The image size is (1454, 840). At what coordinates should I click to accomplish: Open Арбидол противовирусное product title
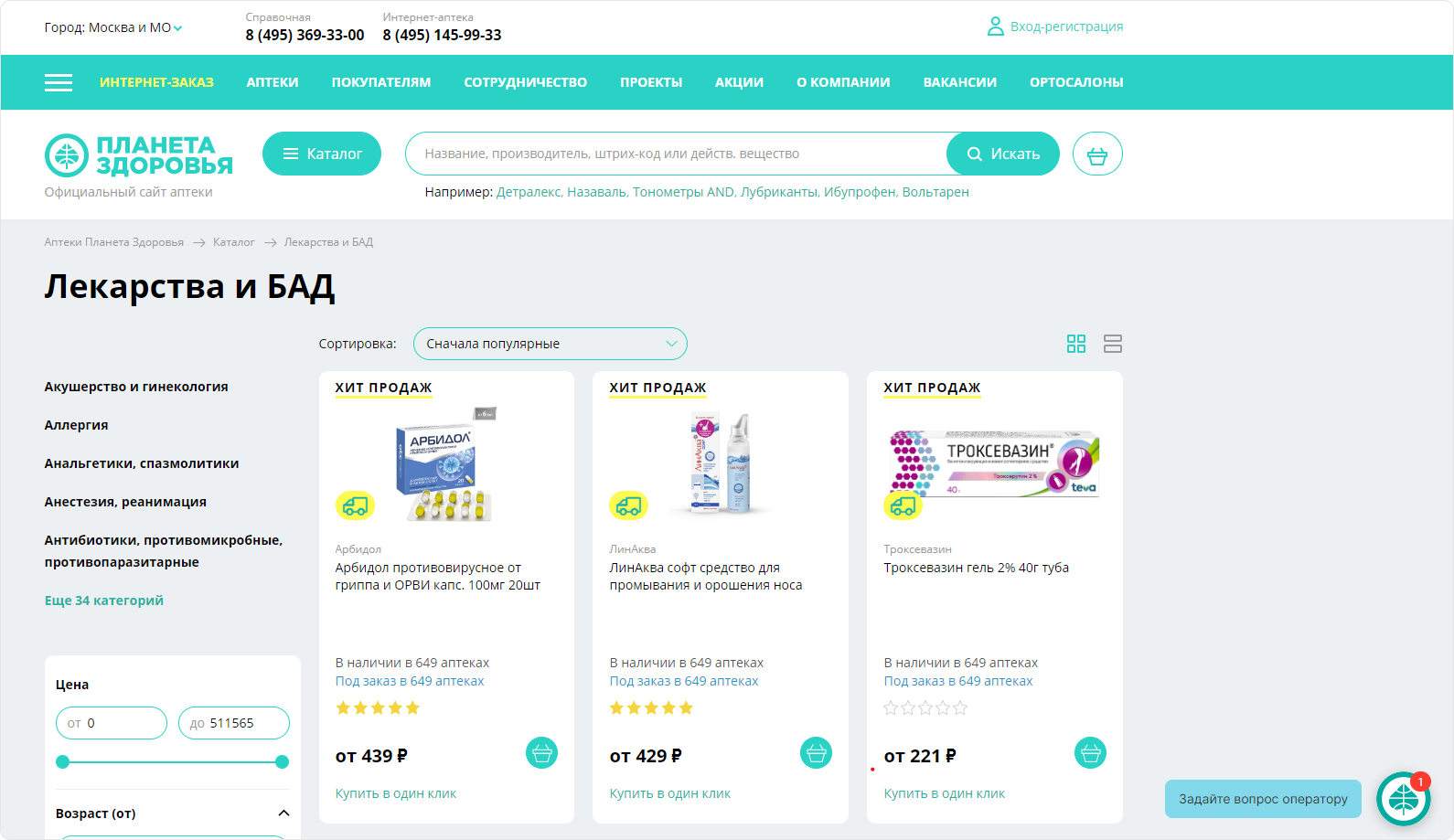click(x=438, y=577)
